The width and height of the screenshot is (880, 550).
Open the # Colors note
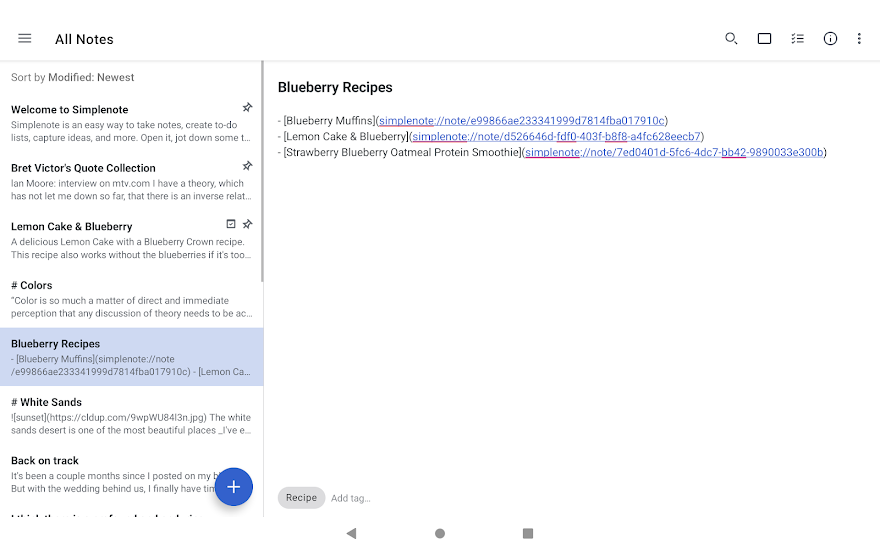131,299
